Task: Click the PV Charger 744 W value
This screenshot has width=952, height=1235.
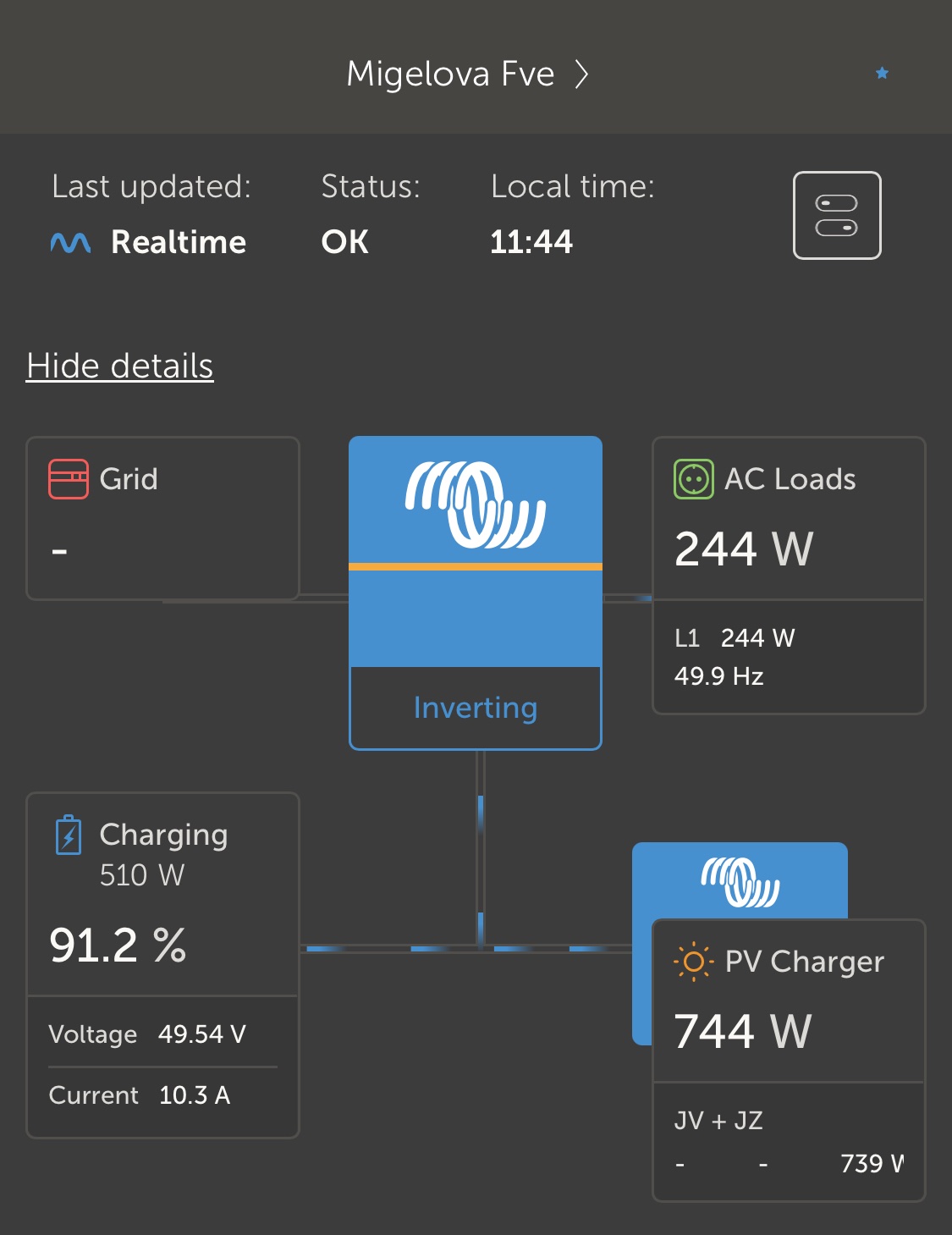Action: (x=743, y=1031)
